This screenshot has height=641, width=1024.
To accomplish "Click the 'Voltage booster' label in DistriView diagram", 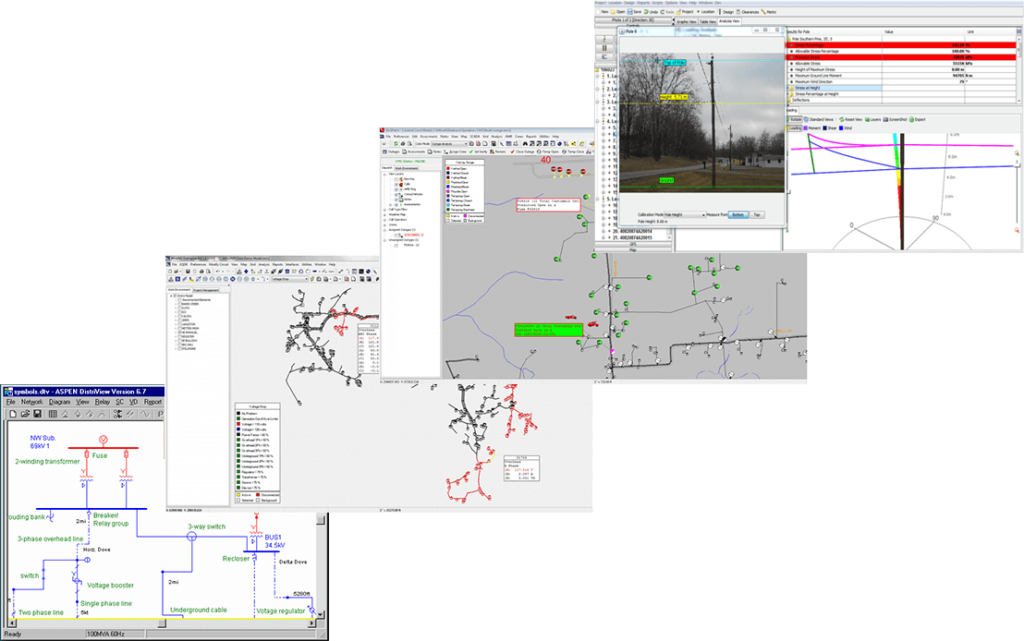I will (x=110, y=586).
